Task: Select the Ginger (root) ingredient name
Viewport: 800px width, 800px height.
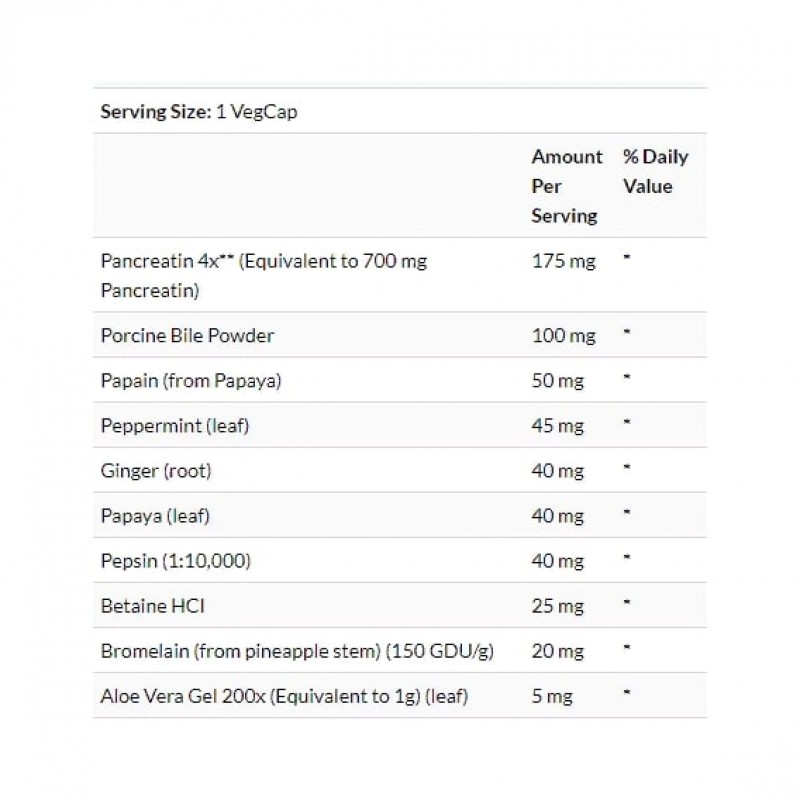Action: point(156,471)
